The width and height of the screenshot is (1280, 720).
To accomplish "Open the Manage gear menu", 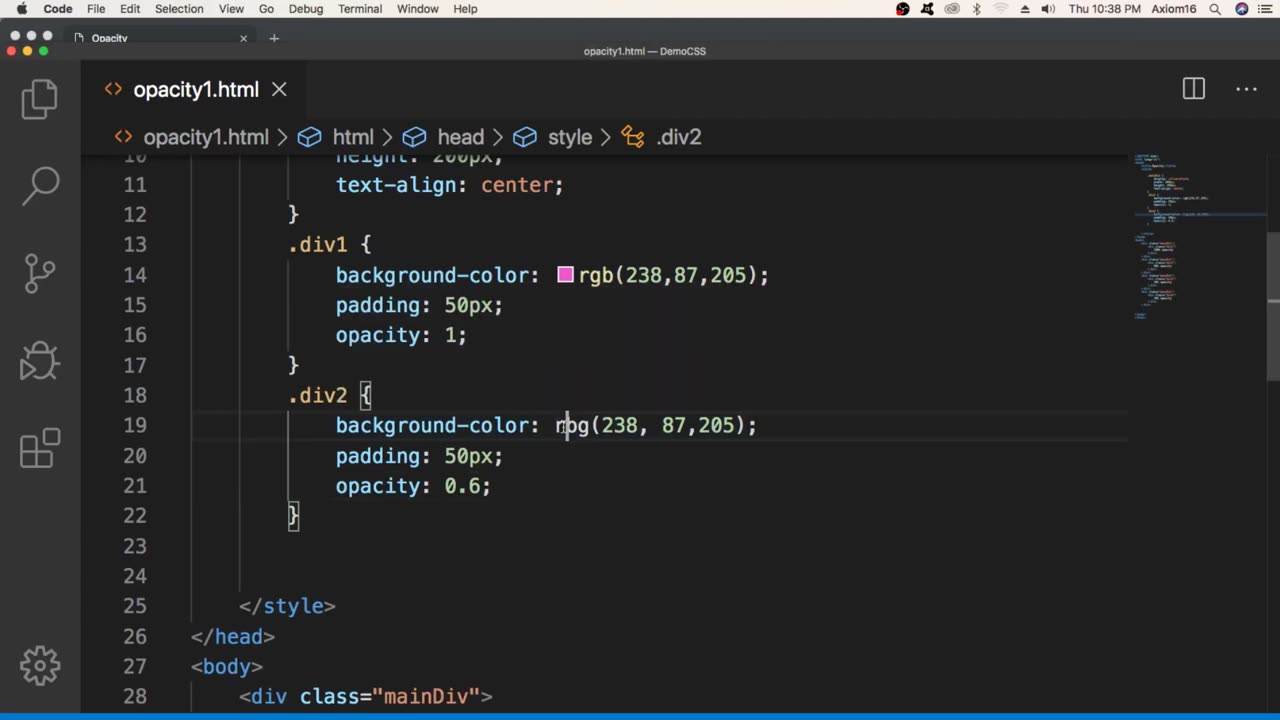I will point(40,666).
